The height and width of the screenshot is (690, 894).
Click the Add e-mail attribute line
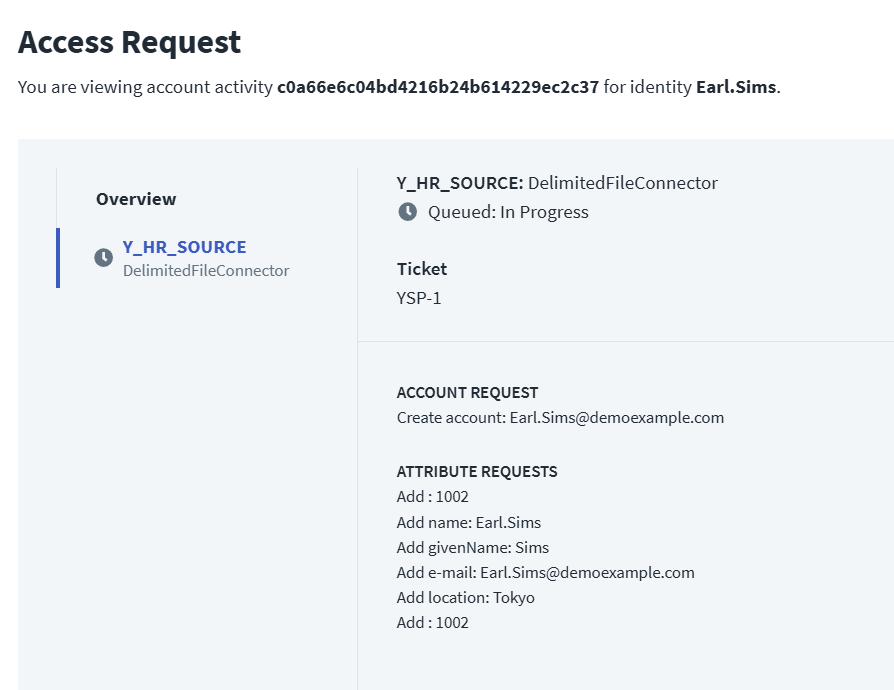click(x=545, y=572)
